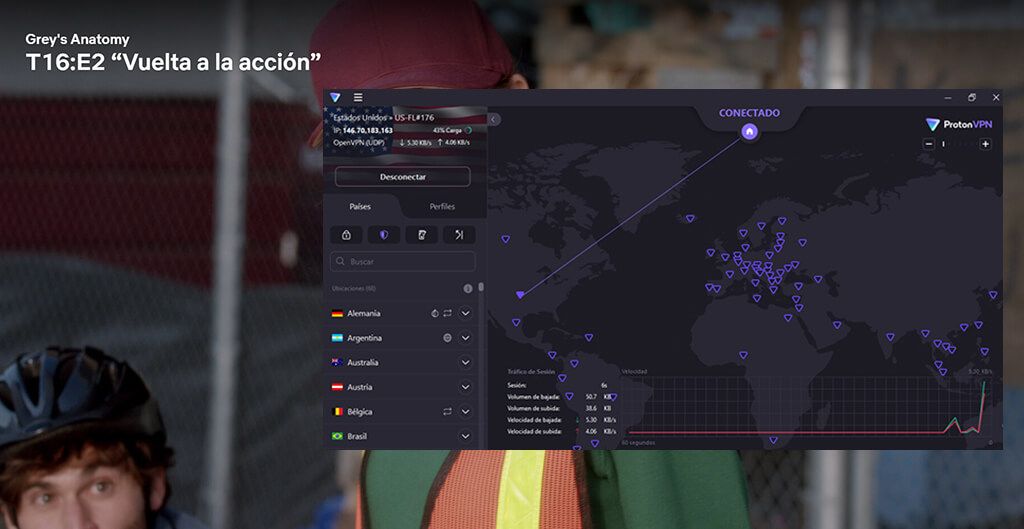The height and width of the screenshot is (529, 1024).
Task: Click the Austria flag in list
Action: (337, 387)
